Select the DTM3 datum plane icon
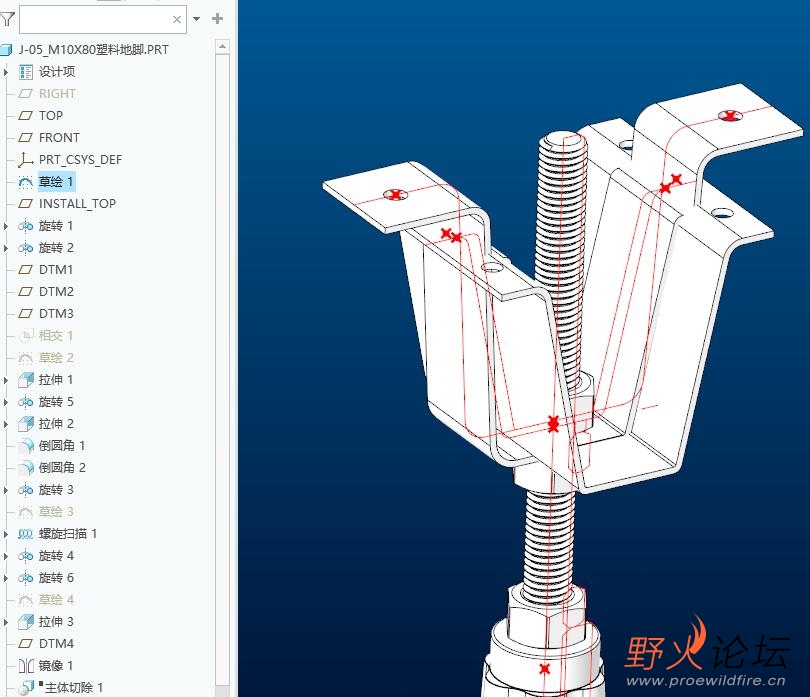 click(x=25, y=314)
